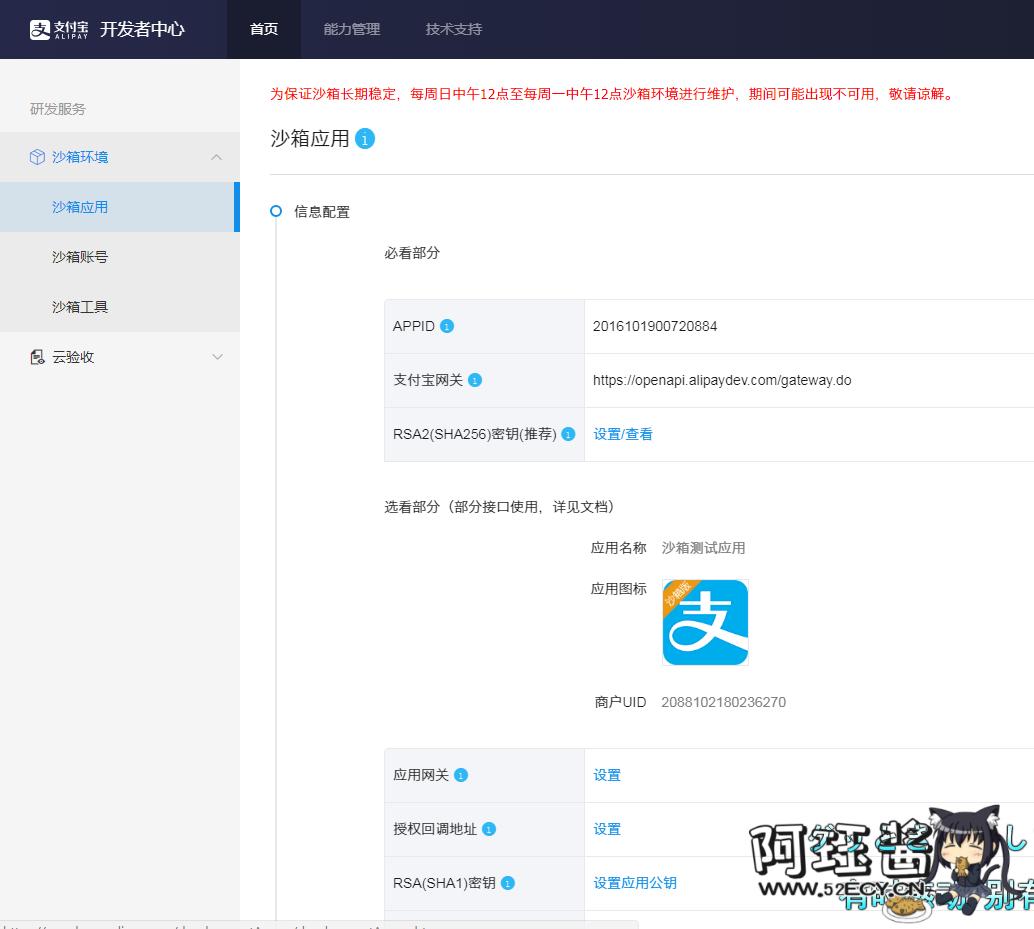Click the 研发服务 section label
This screenshot has width=1034, height=929.
(58, 109)
